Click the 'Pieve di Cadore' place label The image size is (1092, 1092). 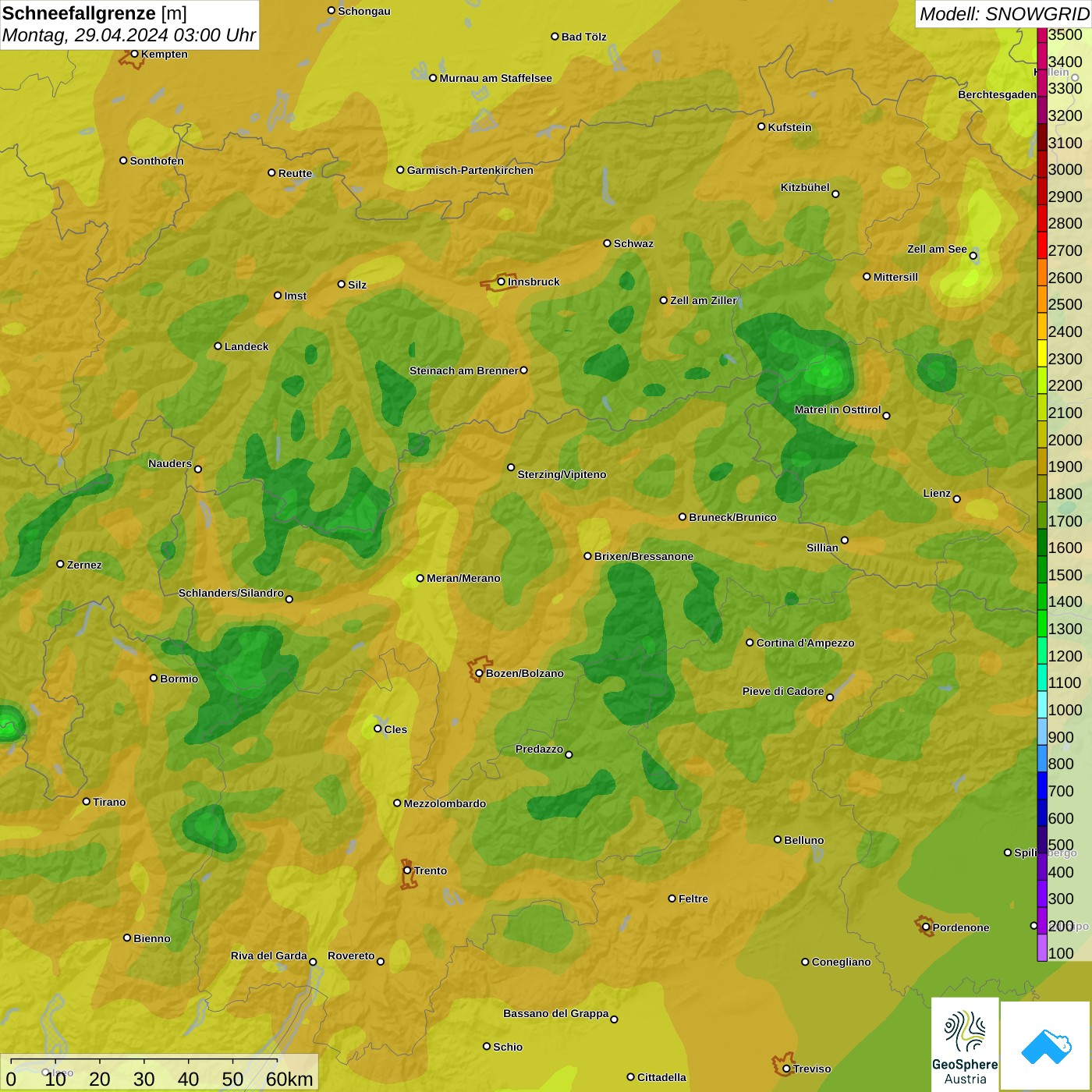(x=783, y=691)
